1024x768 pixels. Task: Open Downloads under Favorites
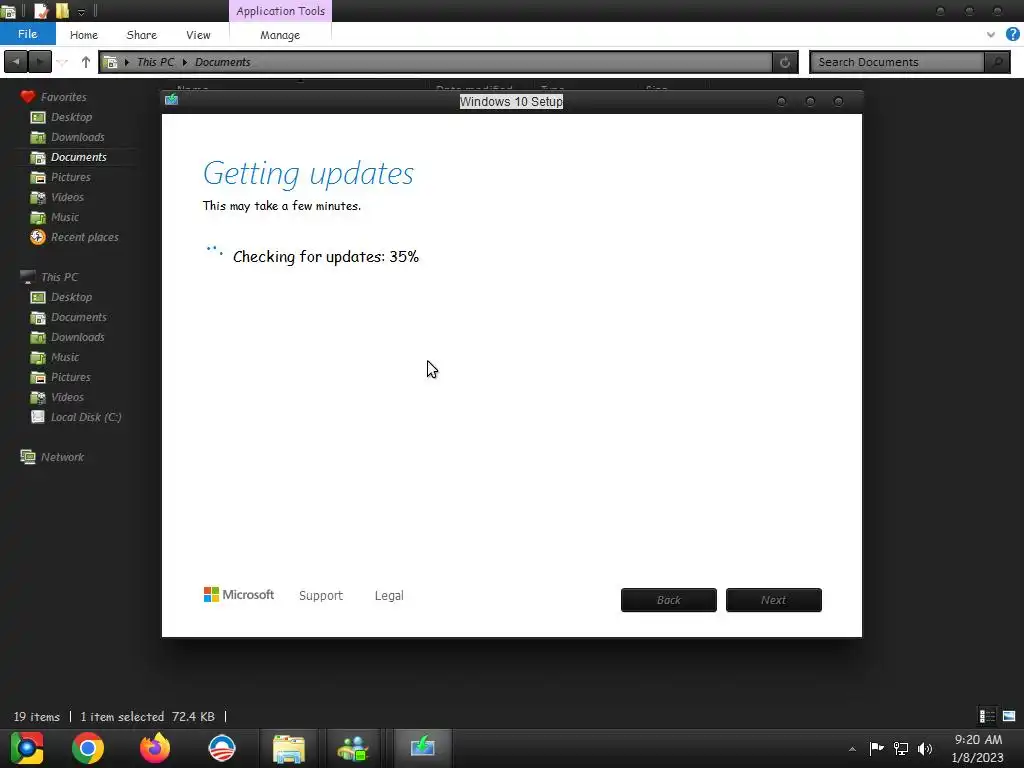coord(78,137)
